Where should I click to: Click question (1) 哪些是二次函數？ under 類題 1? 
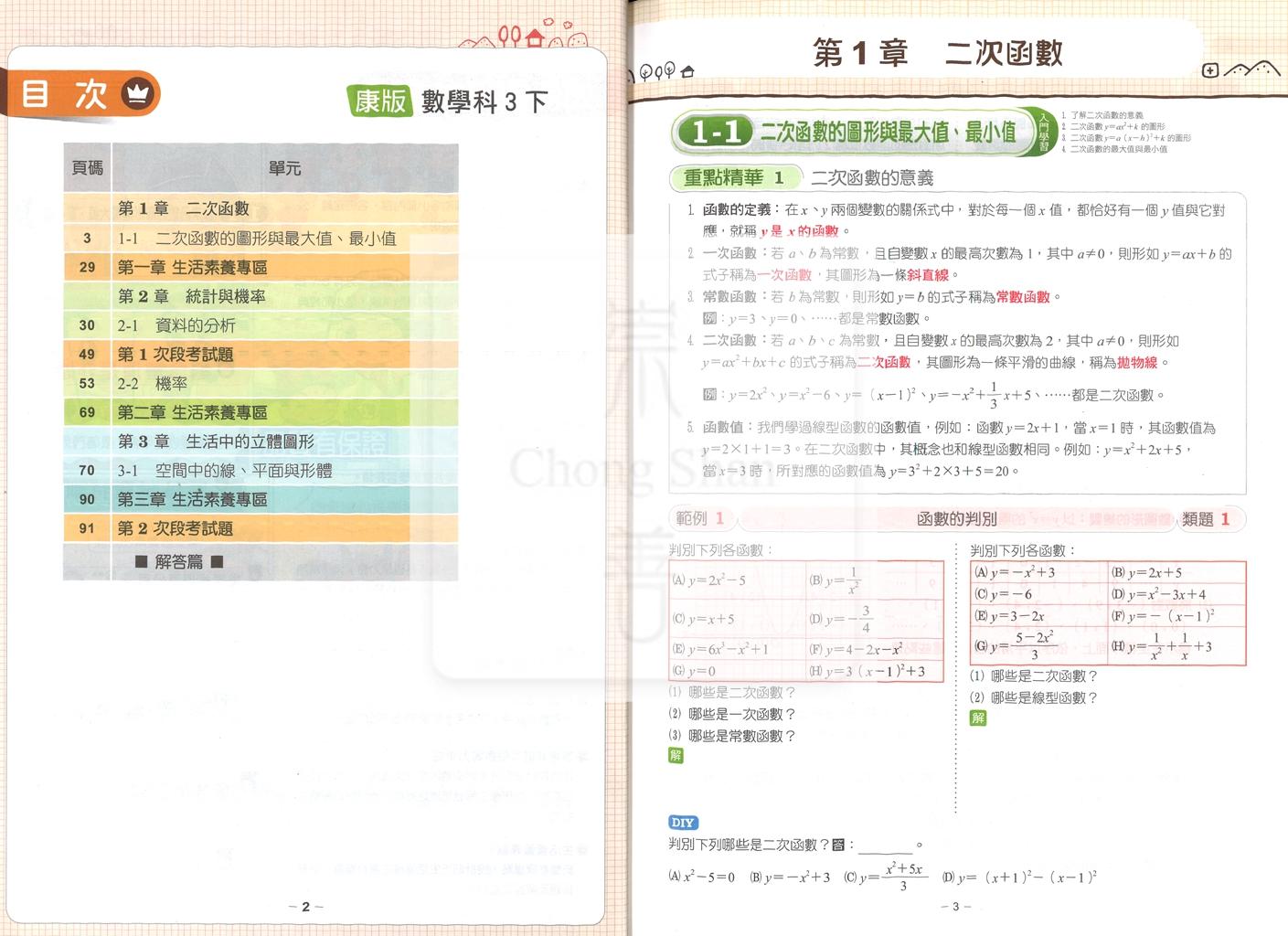pos(1033,676)
